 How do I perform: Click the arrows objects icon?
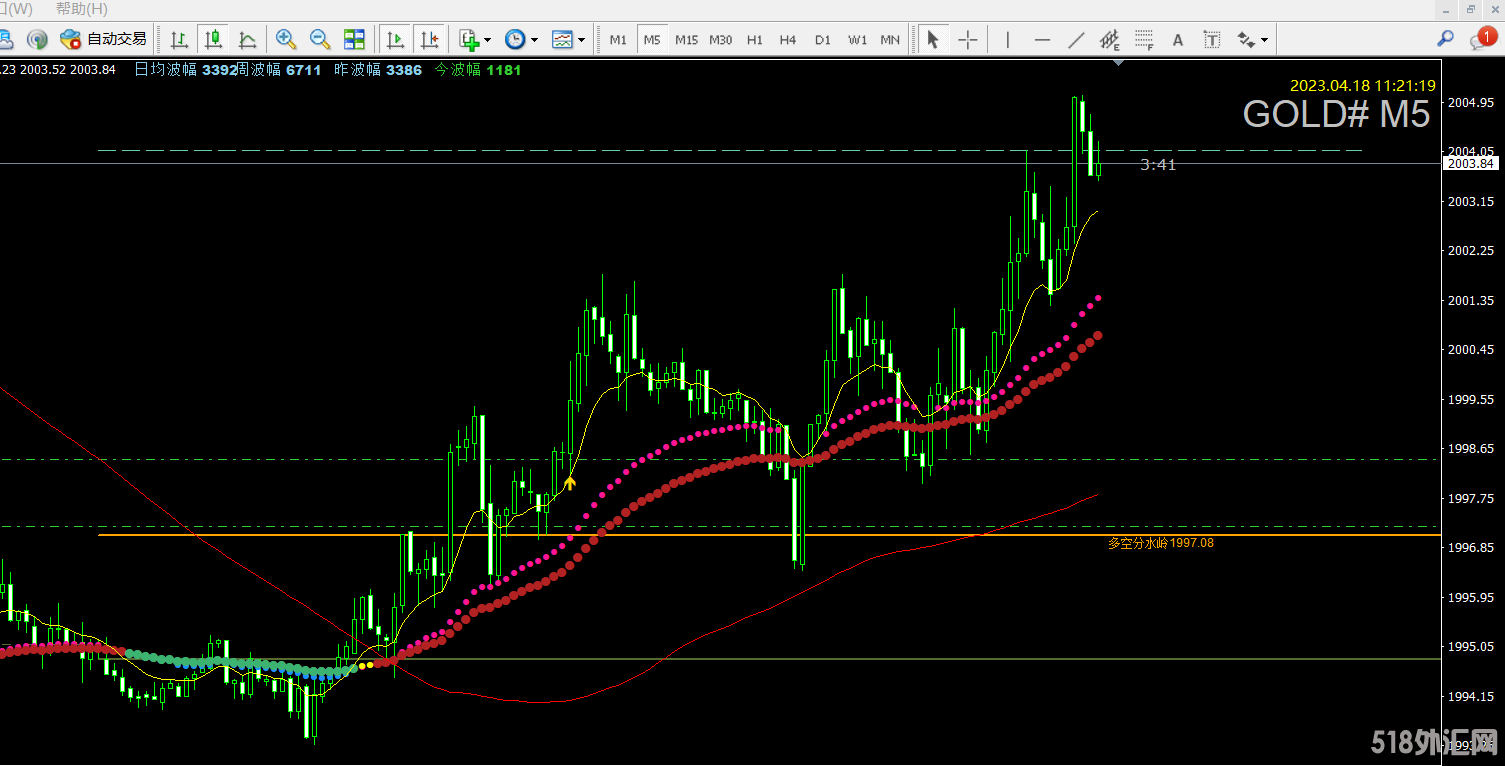coord(1246,40)
